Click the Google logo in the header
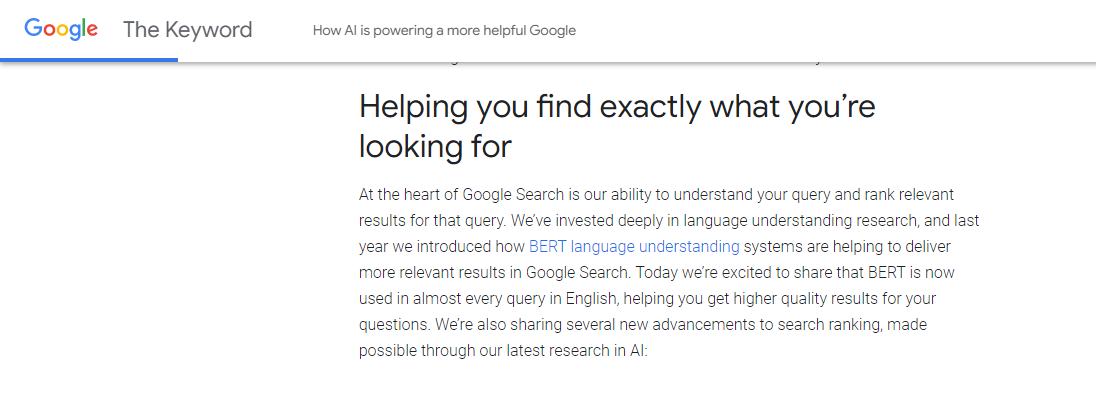 pyautogui.click(x=61, y=29)
